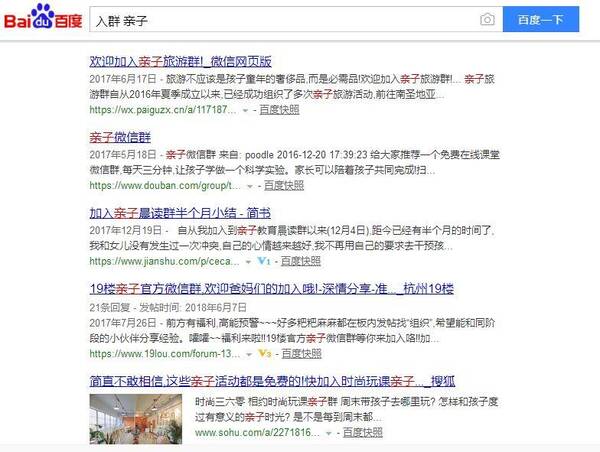Open 百度快照 for the sohu result
600x452 pixels.
click(363, 432)
